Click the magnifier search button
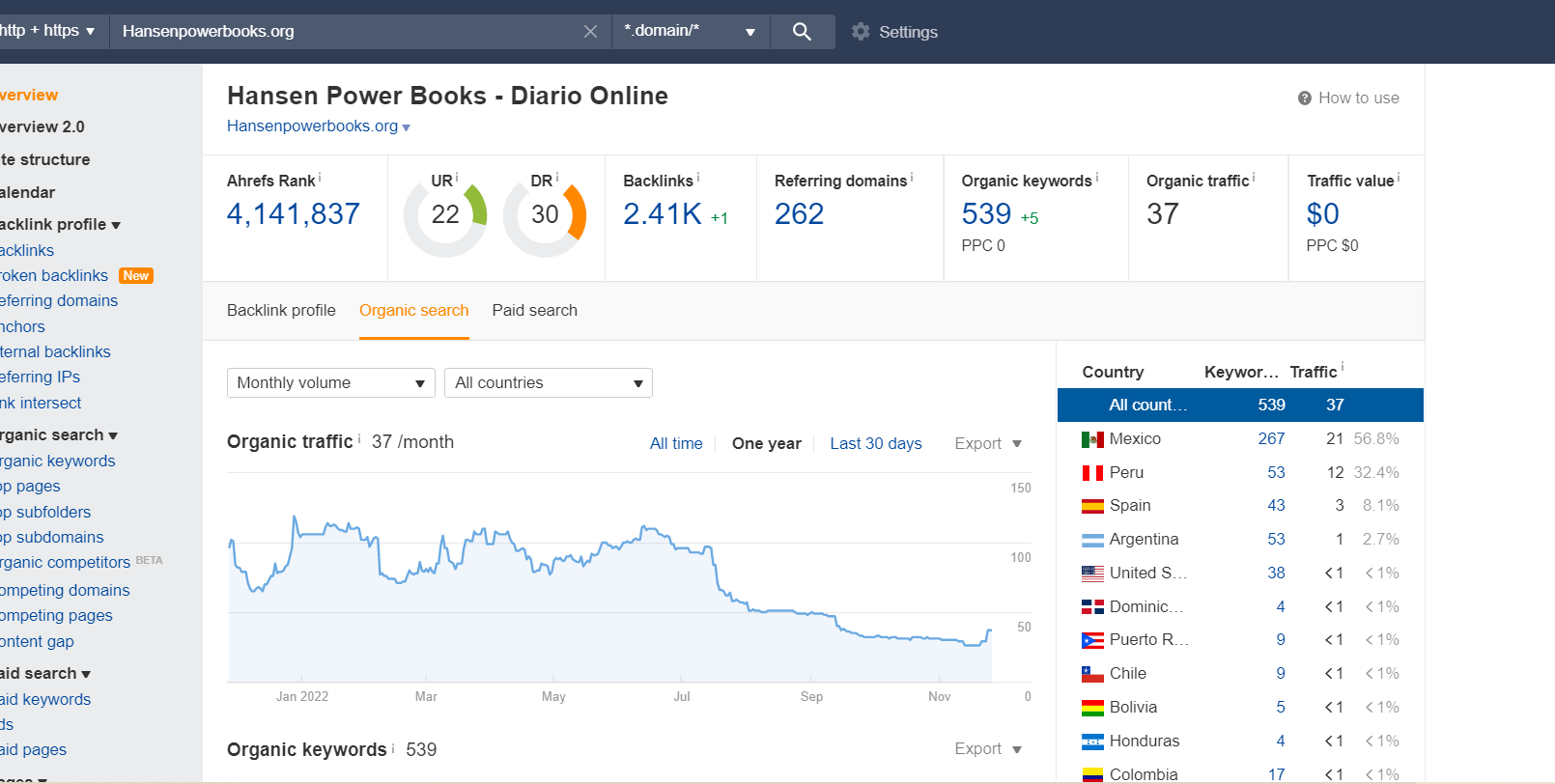Image resolution: width=1555 pixels, height=784 pixels. [x=802, y=31]
